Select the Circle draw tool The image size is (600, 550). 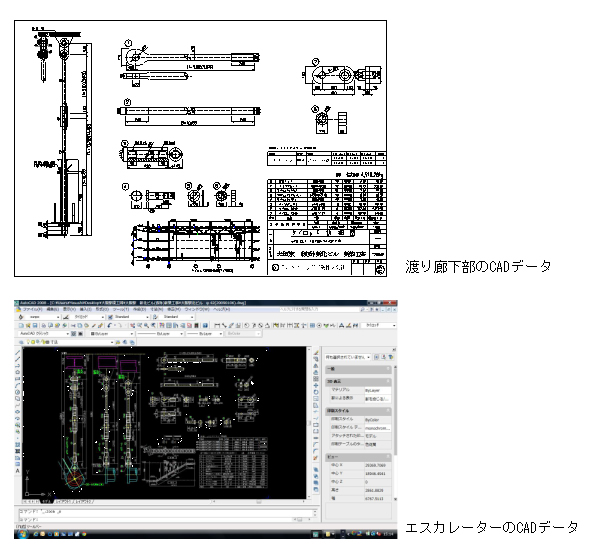point(18,392)
